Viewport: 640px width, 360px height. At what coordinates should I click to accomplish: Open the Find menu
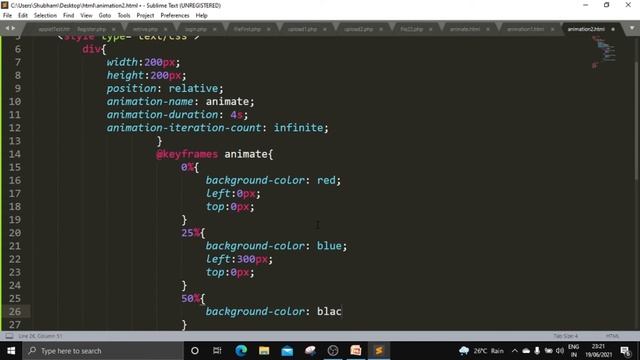click(69, 16)
